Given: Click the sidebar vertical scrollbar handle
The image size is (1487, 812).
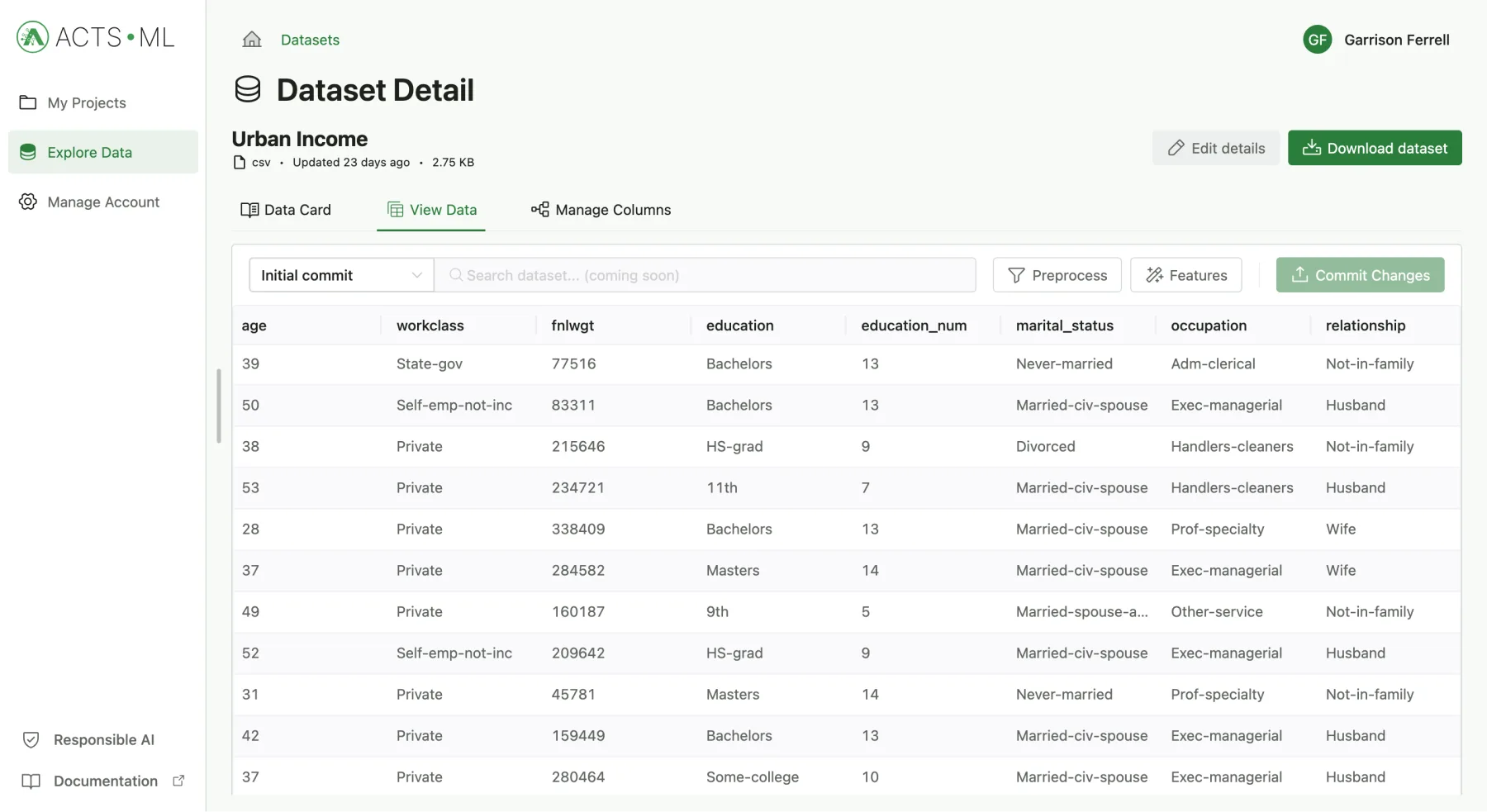Looking at the screenshot, I should coord(219,406).
